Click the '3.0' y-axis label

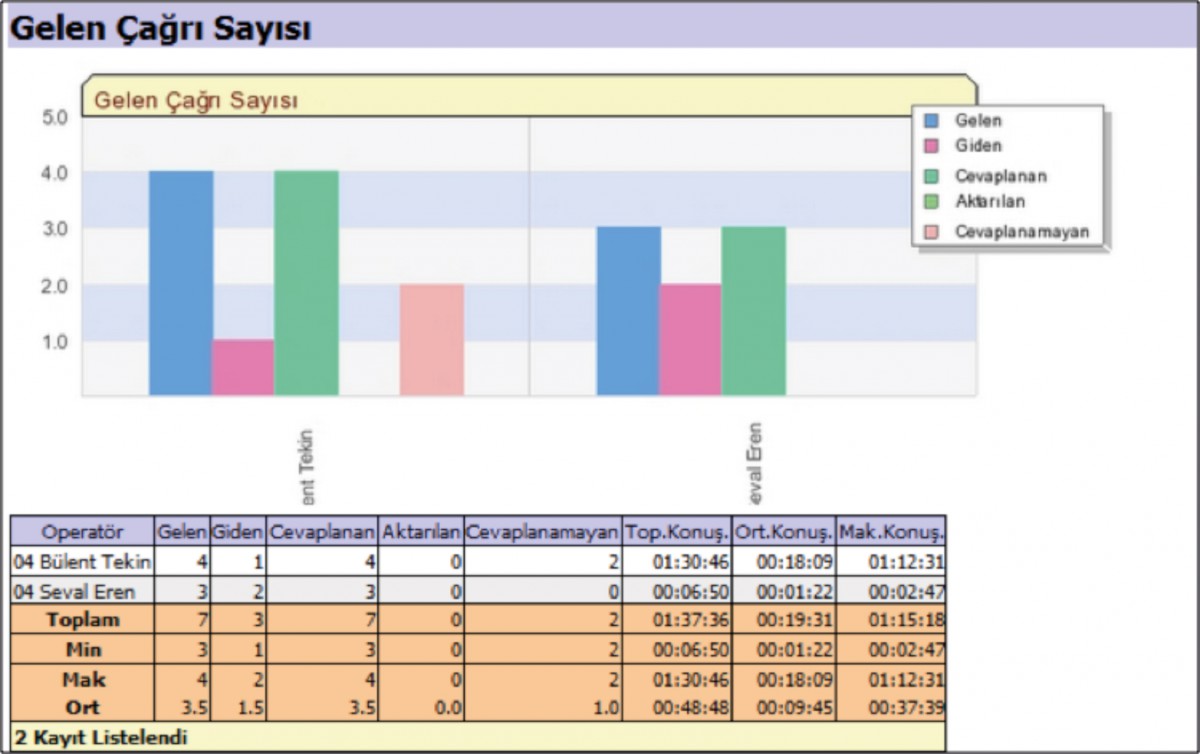[x=55, y=229]
